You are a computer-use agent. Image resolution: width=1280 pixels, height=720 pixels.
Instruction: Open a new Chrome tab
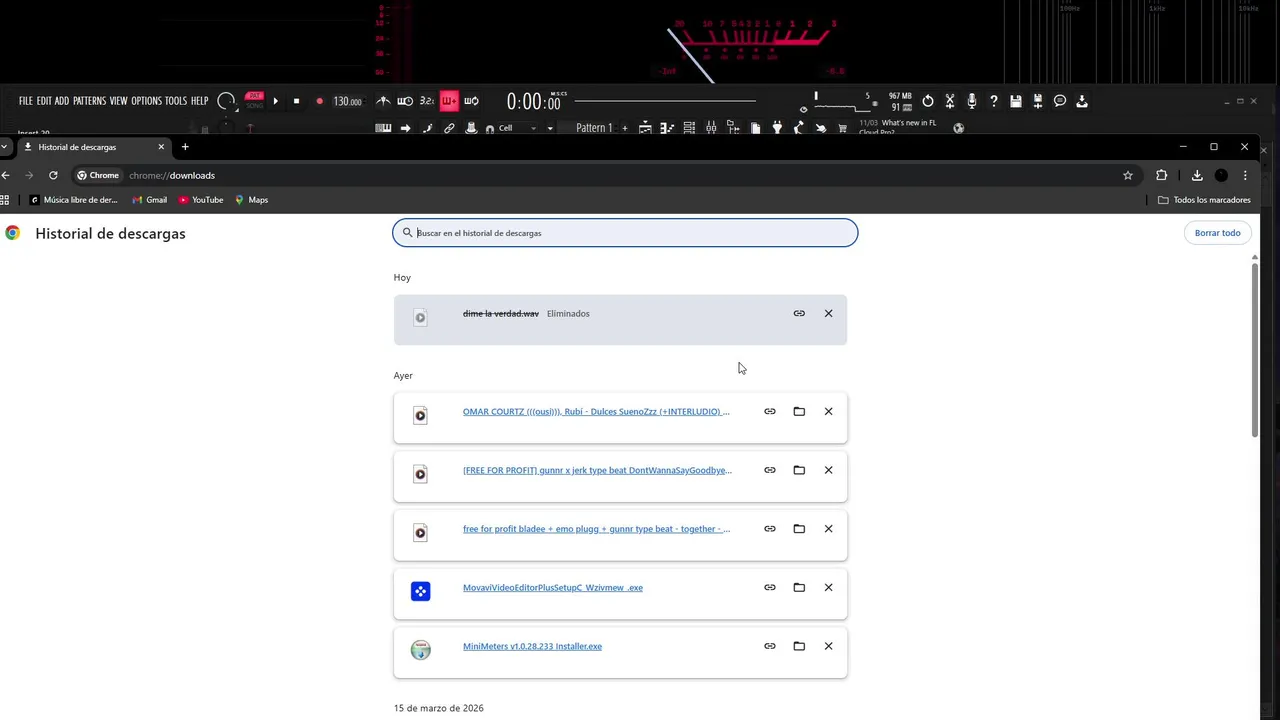coord(185,147)
